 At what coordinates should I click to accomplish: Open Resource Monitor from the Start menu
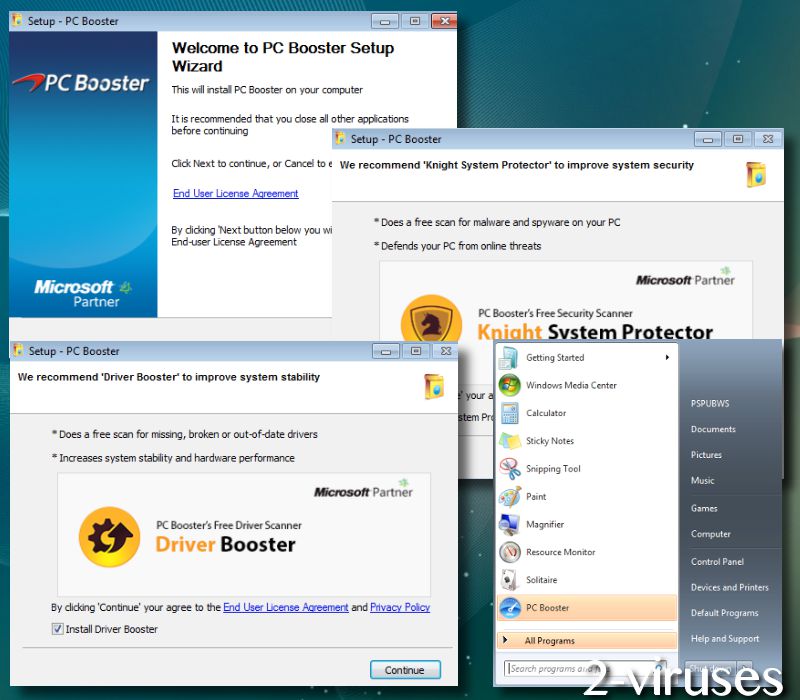(x=586, y=552)
